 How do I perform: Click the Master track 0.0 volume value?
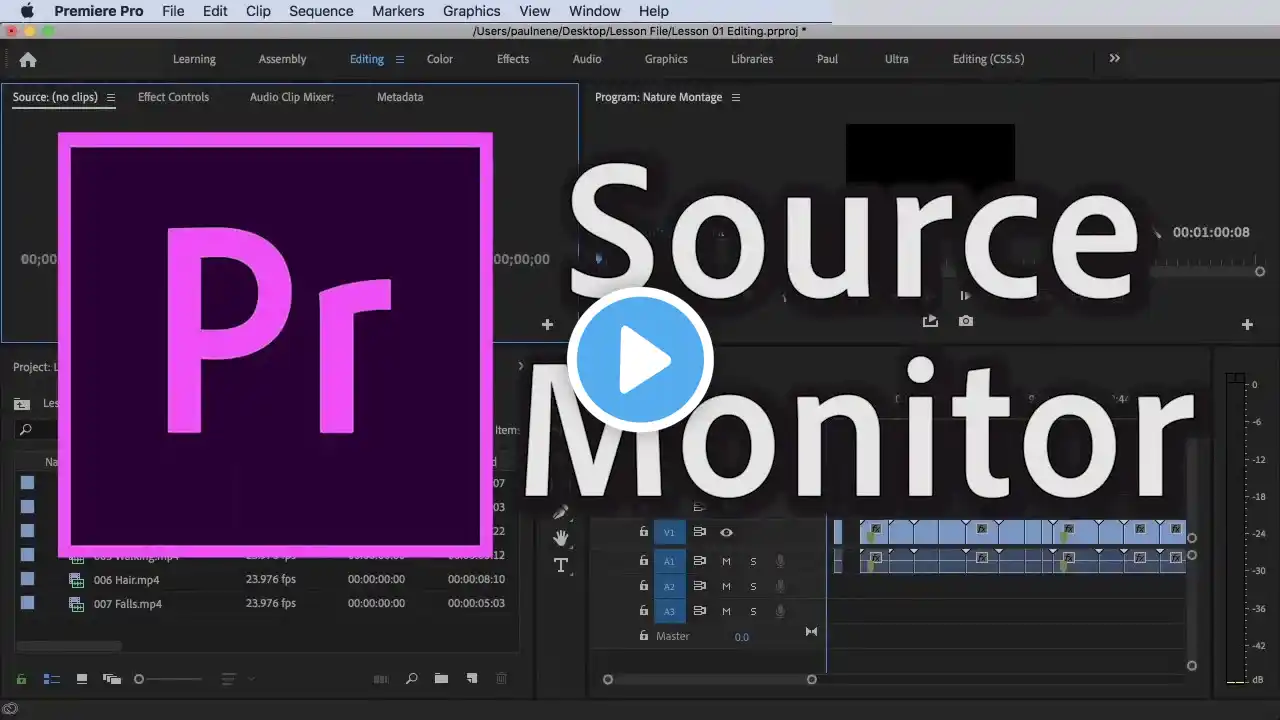click(742, 637)
